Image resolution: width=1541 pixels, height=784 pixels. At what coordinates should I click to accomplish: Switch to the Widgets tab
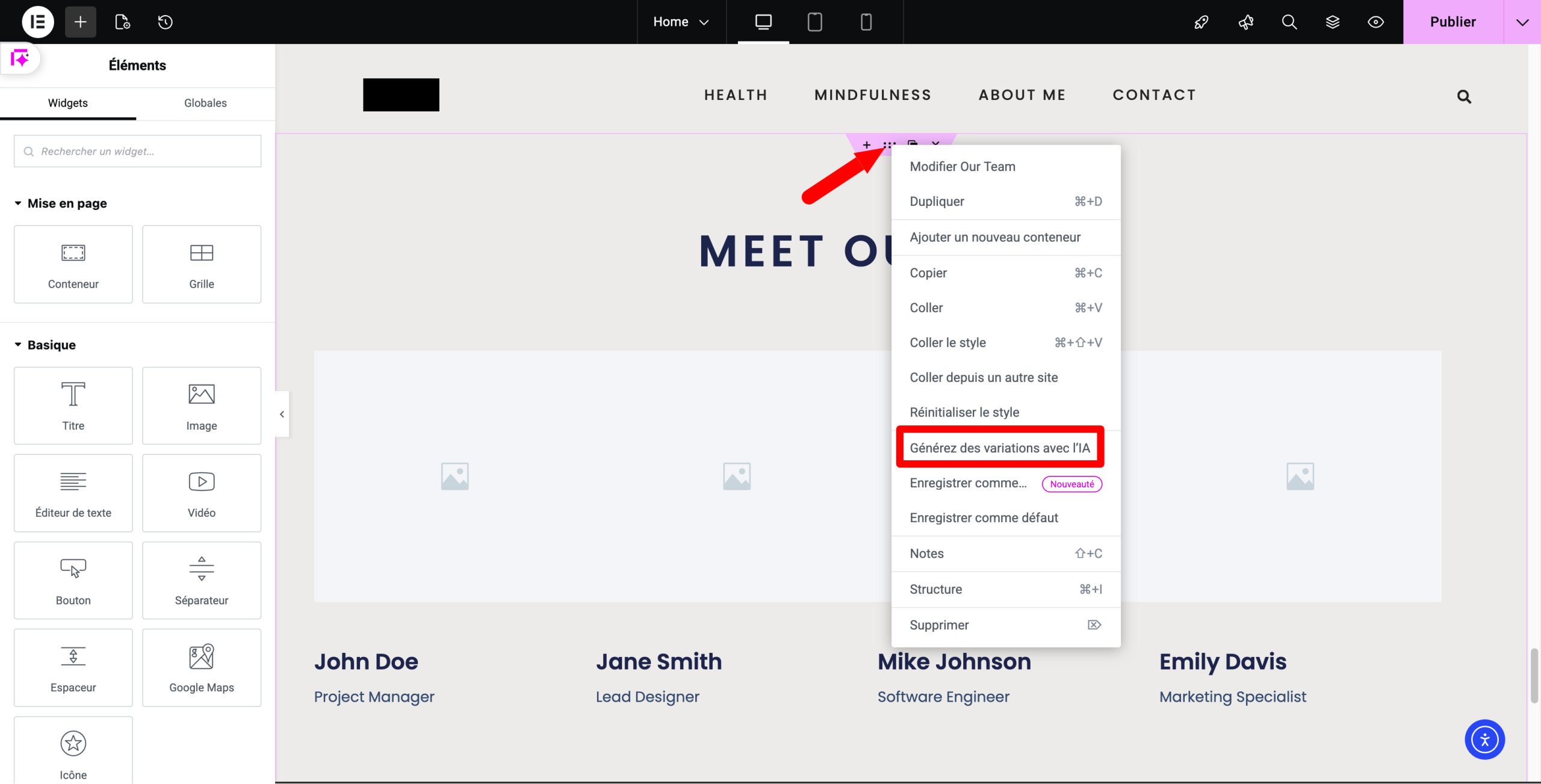[x=68, y=103]
